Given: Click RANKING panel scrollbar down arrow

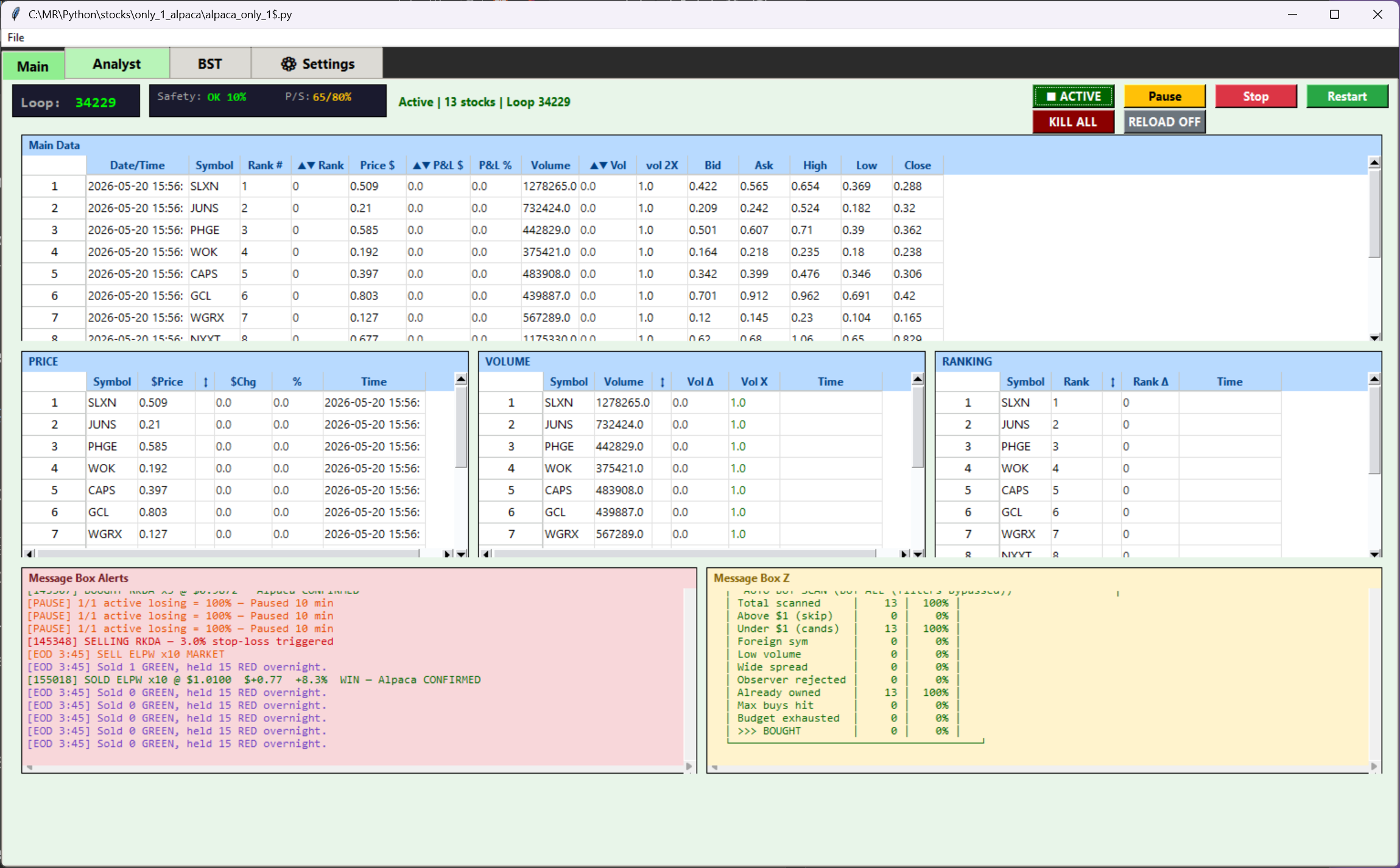Looking at the screenshot, I should (1374, 554).
